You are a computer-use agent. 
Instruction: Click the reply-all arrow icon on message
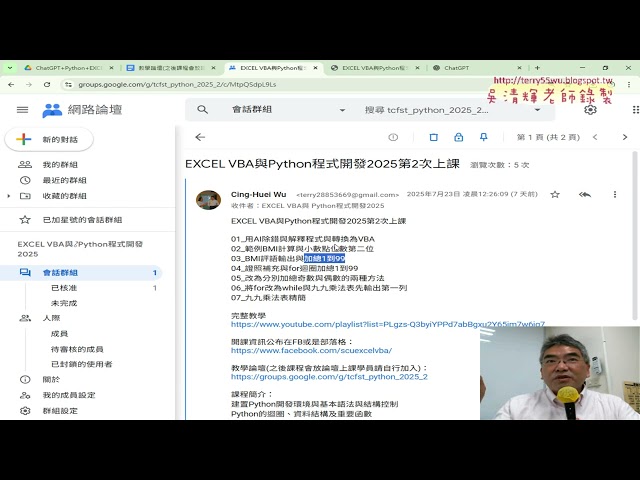[x=585, y=195]
